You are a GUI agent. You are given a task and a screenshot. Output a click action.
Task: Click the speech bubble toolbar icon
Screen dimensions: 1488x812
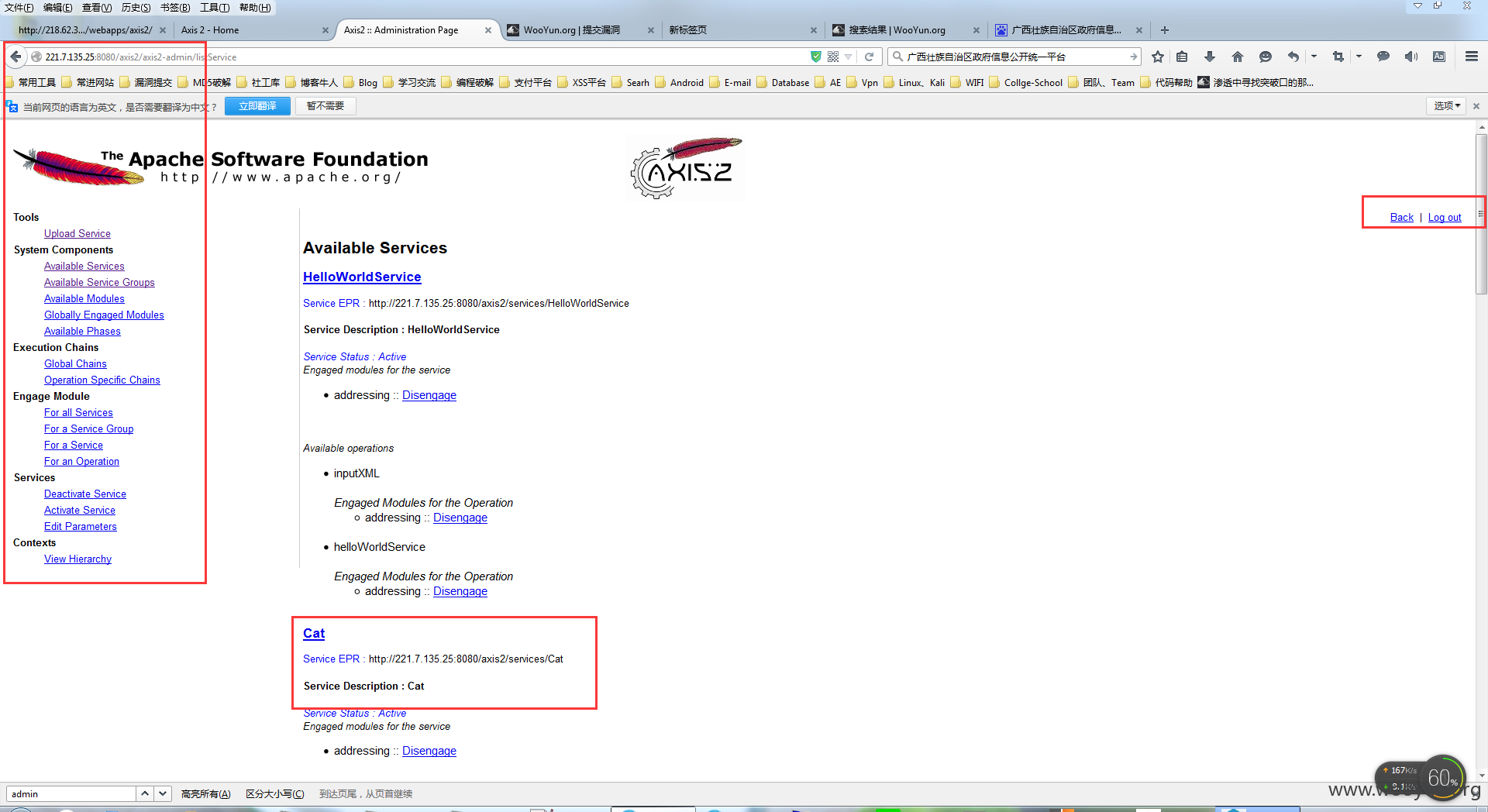click(1383, 57)
